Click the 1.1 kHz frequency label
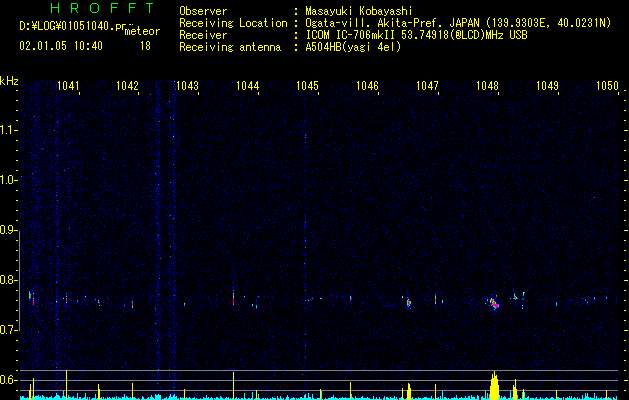This screenshot has height=400, width=629. 8,130
